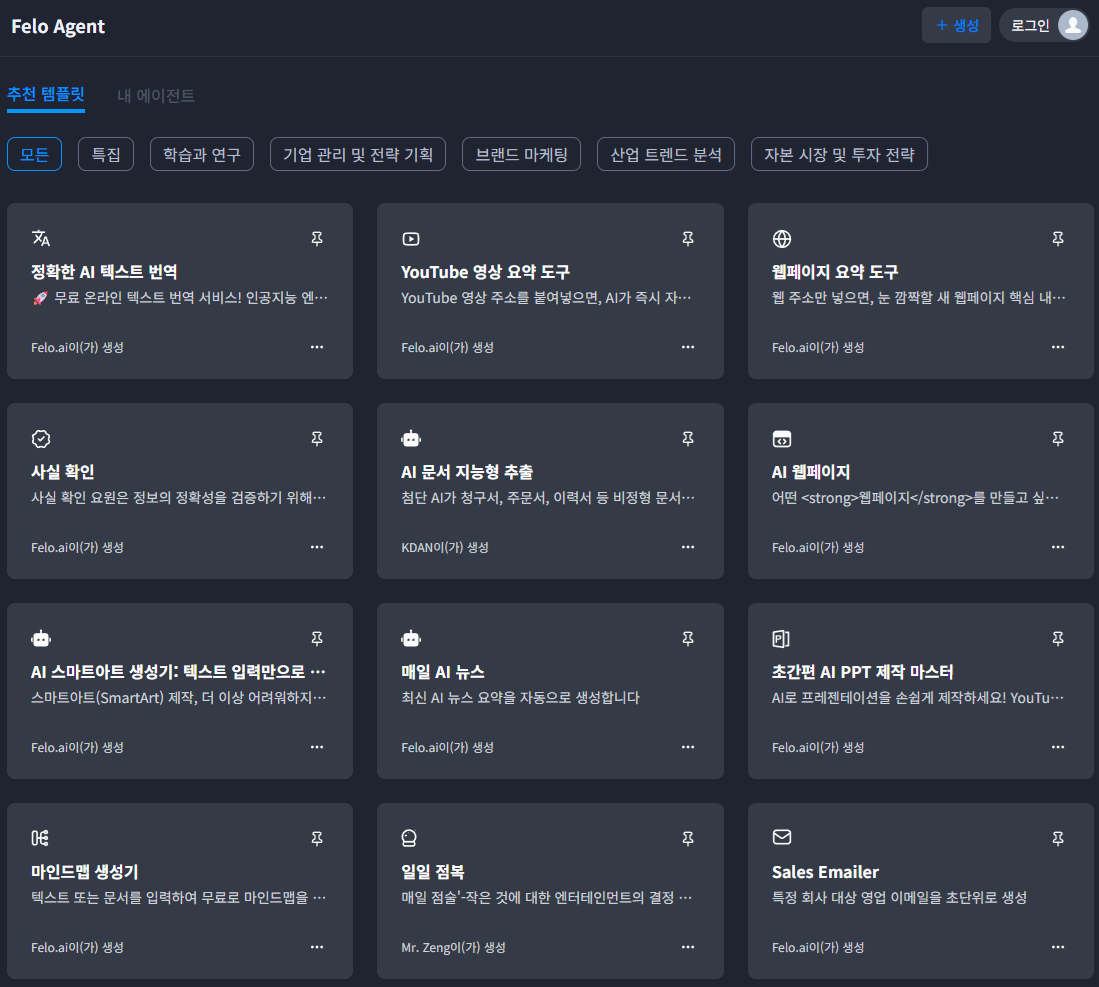
Task: Expand more options on 일일 점복 card
Action: point(688,947)
